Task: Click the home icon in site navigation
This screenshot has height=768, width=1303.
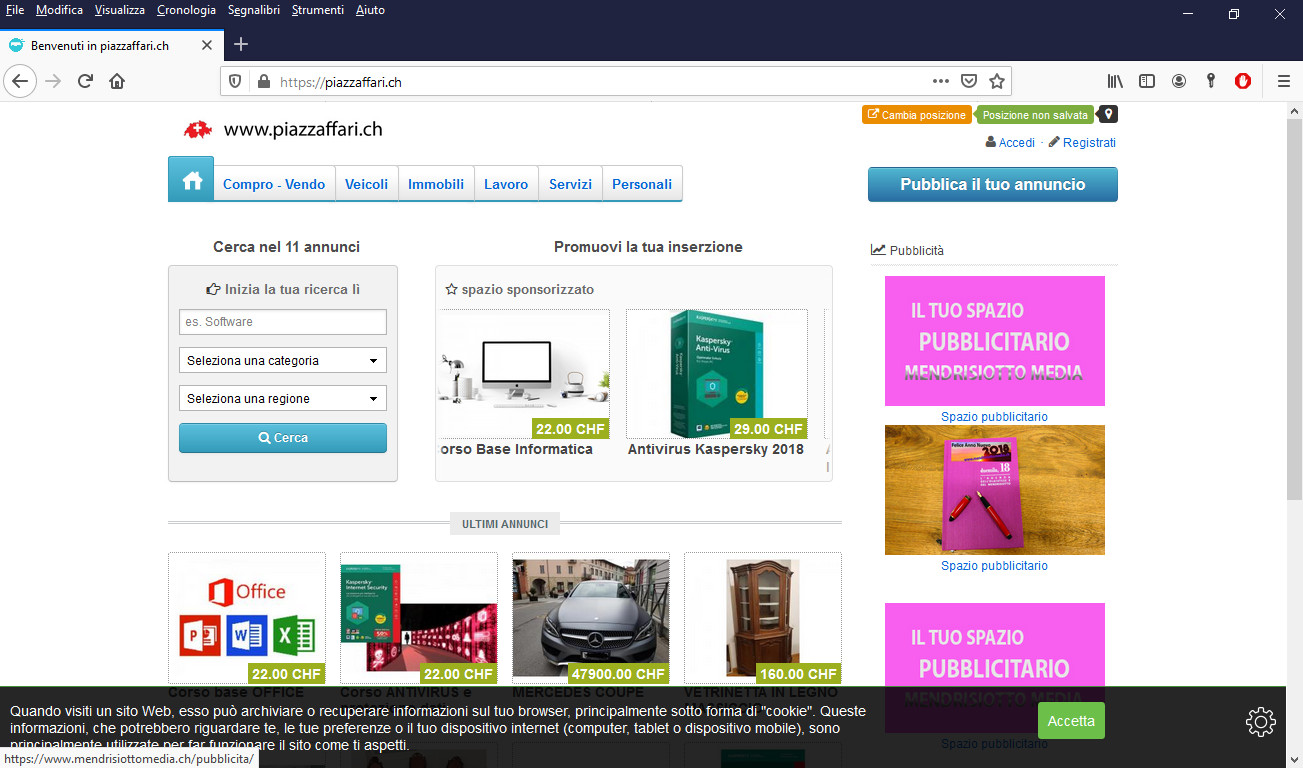Action: coord(191,181)
